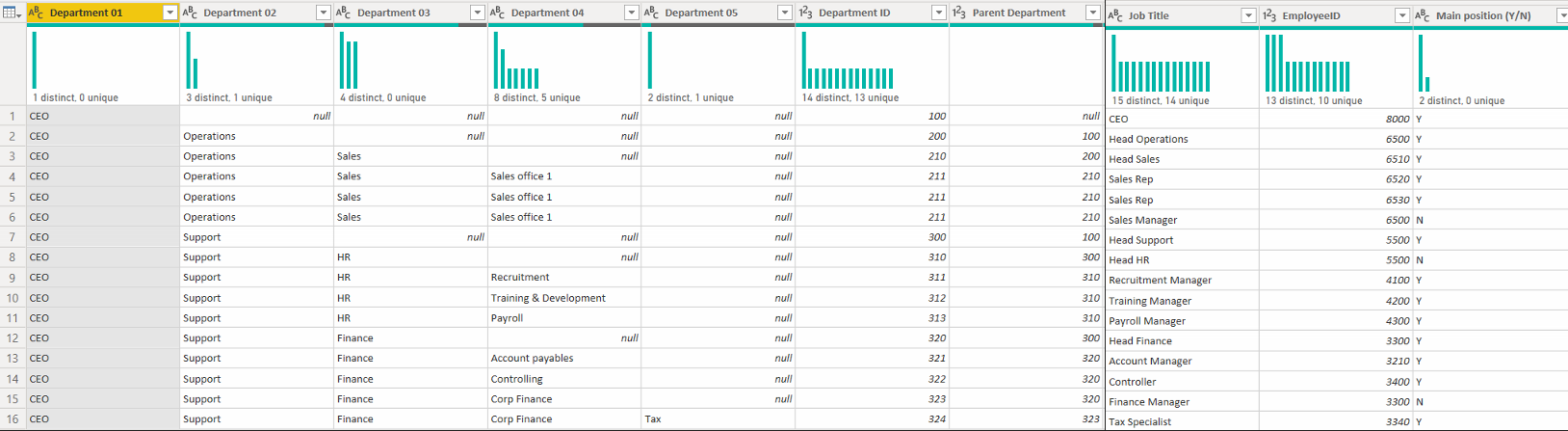Click the 123 type icon of EmployeeID
Image resolution: width=1568 pixels, height=431 pixels.
(x=1269, y=15)
